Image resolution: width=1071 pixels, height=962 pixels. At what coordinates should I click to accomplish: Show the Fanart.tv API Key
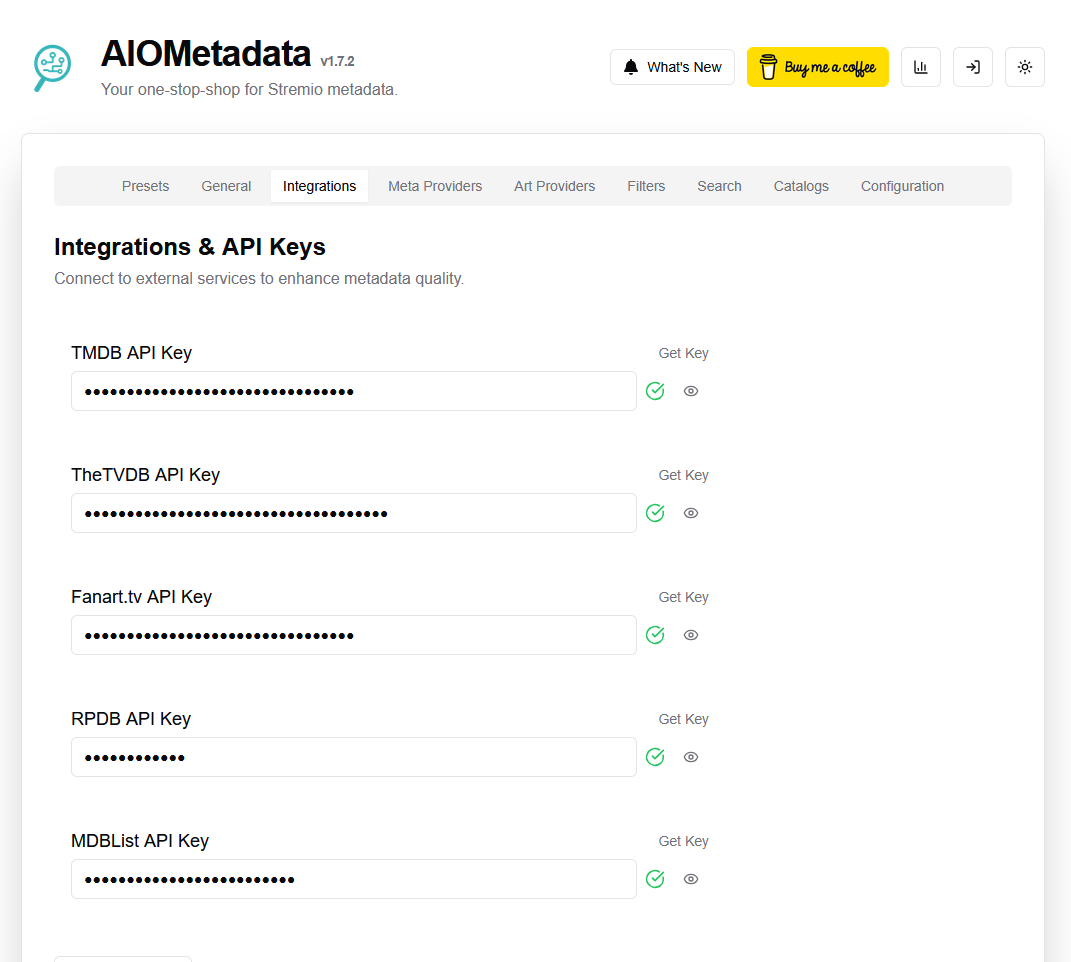(x=691, y=635)
